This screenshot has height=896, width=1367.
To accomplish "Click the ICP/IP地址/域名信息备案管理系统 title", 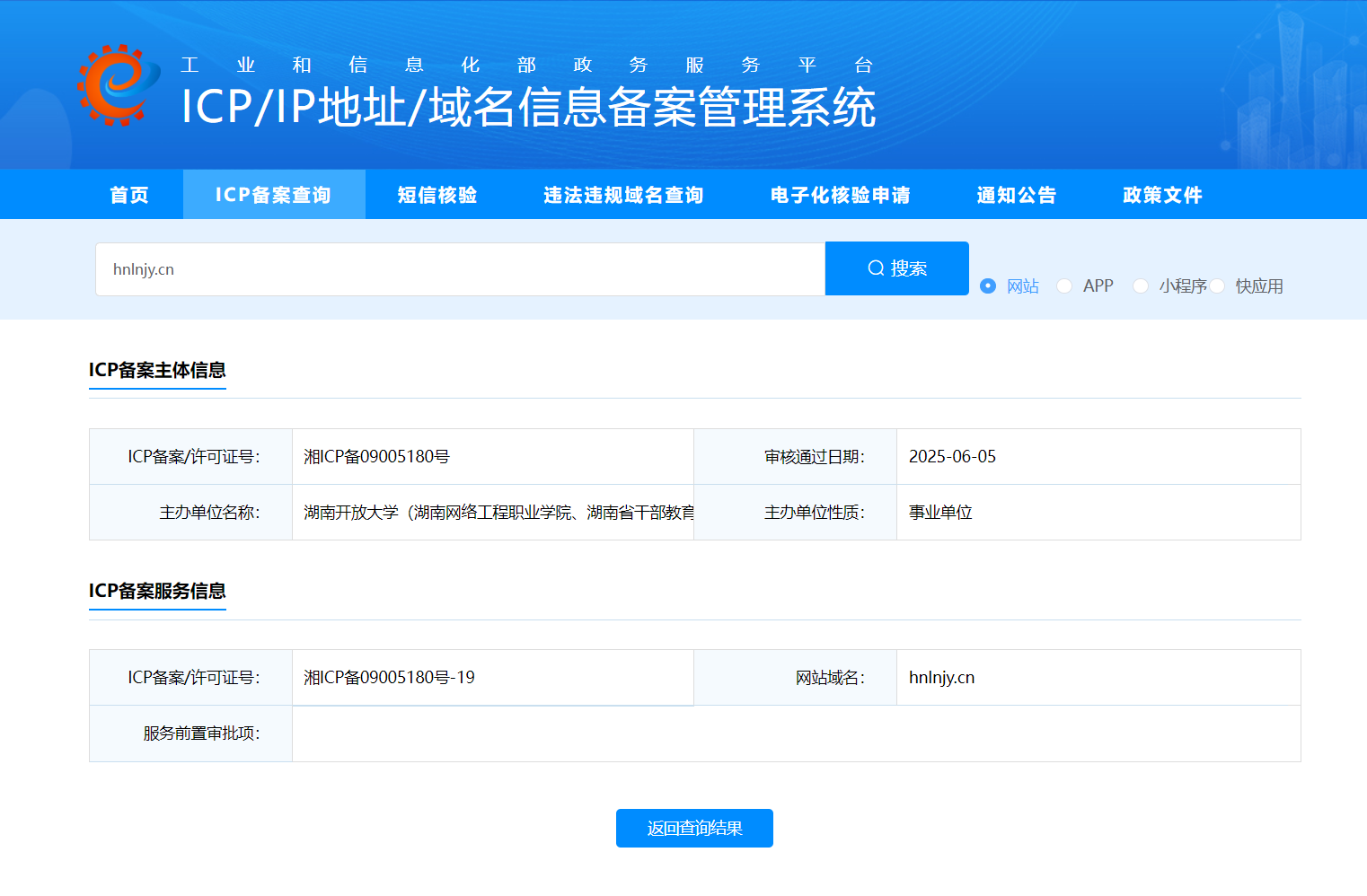I will tap(528, 107).
